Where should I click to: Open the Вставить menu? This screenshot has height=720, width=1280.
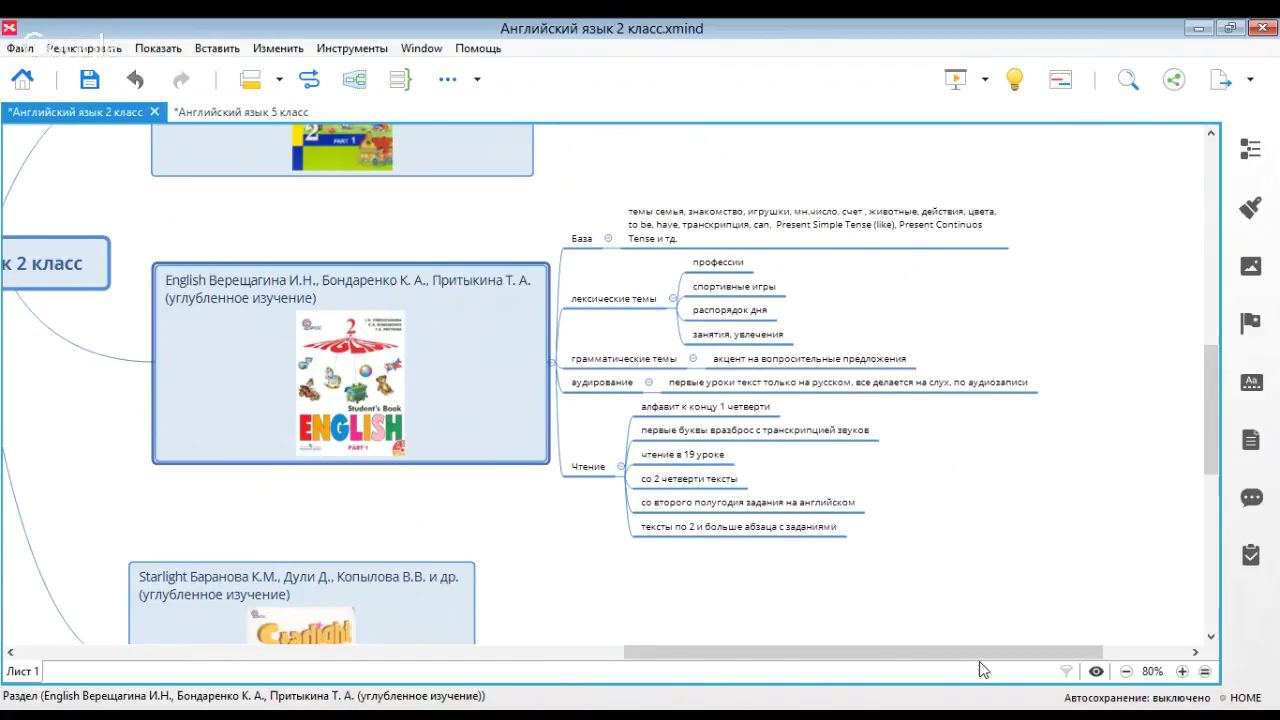tap(217, 48)
